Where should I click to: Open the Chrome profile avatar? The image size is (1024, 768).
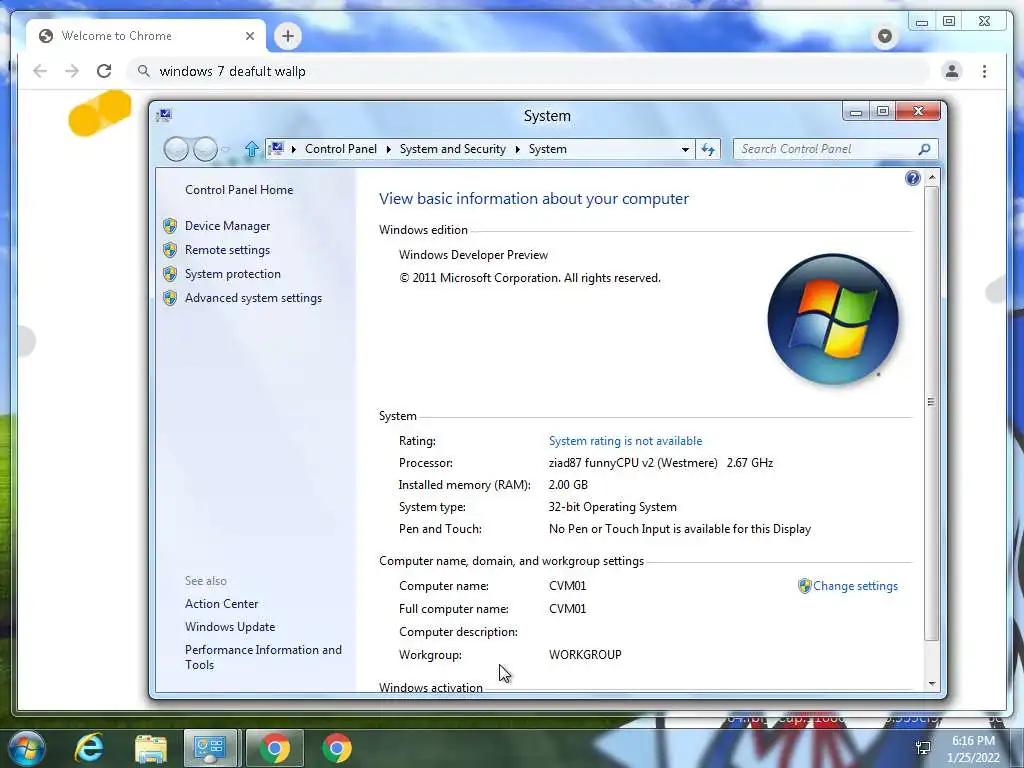coord(952,71)
